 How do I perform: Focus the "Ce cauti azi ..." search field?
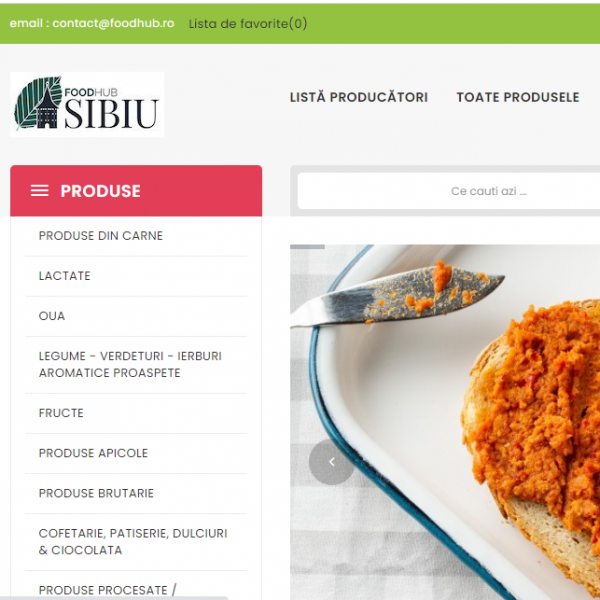[x=448, y=191]
